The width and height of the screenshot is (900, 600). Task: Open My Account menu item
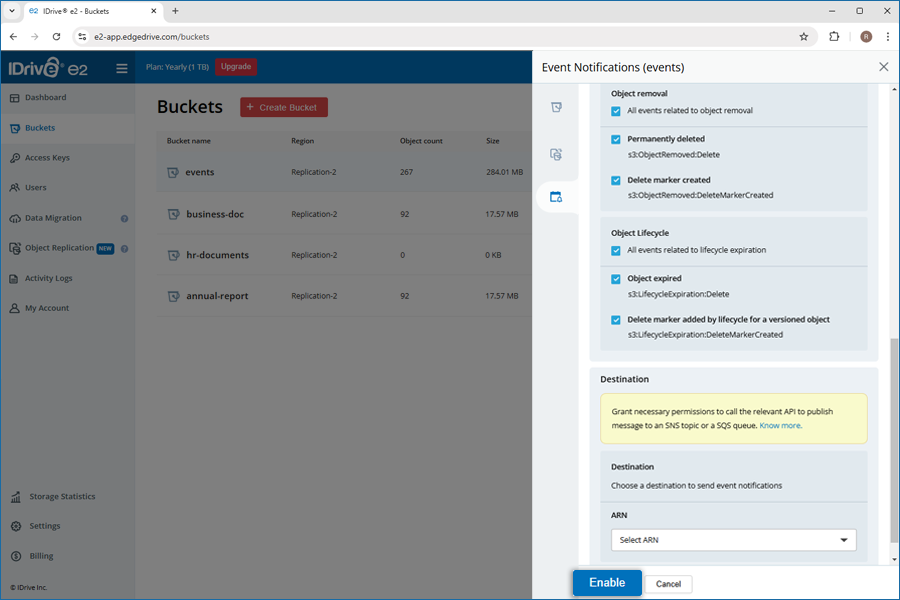coord(47,308)
